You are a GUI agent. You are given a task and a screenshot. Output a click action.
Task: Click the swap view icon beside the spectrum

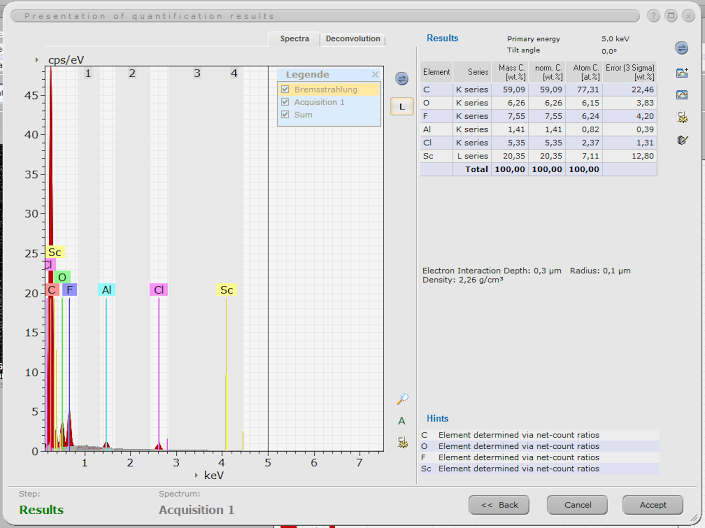coord(402,79)
